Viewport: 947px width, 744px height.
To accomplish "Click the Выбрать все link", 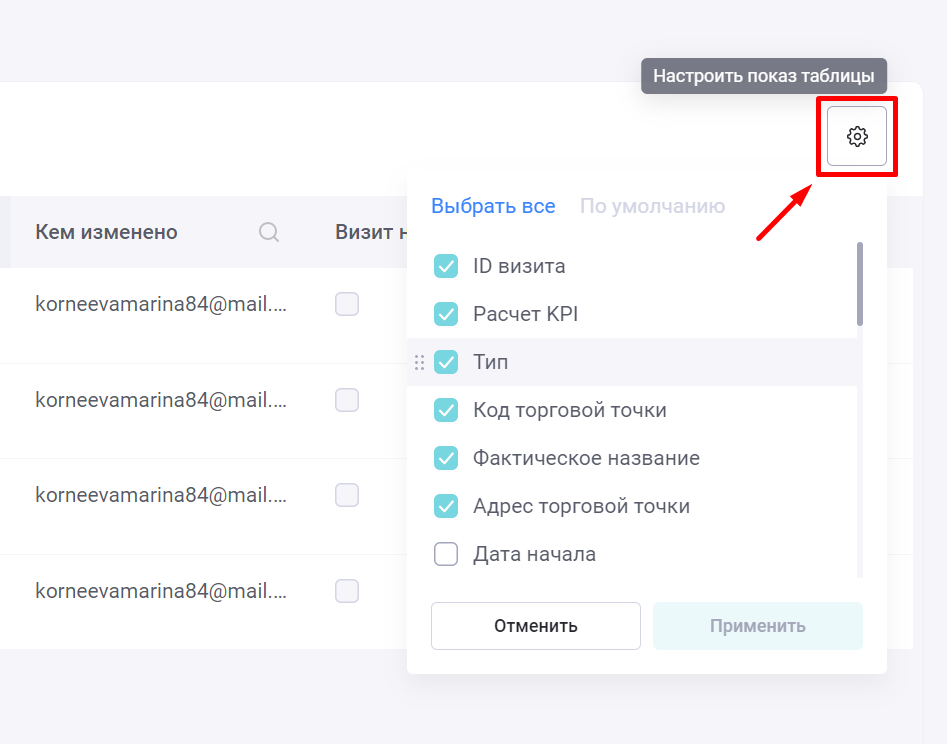I will click(x=493, y=206).
